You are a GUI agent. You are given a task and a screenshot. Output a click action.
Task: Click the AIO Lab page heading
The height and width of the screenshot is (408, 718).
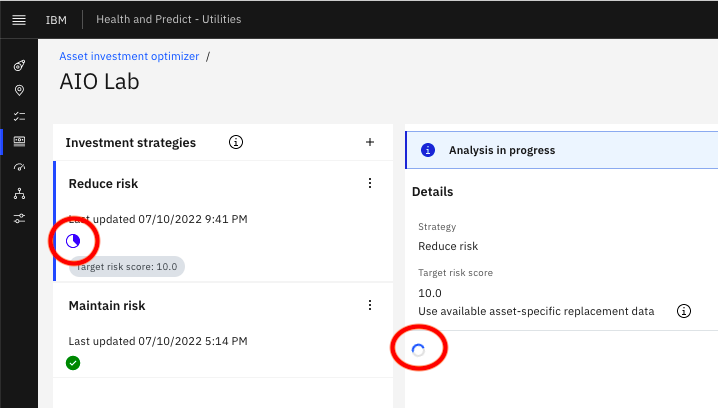[x=99, y=82]
